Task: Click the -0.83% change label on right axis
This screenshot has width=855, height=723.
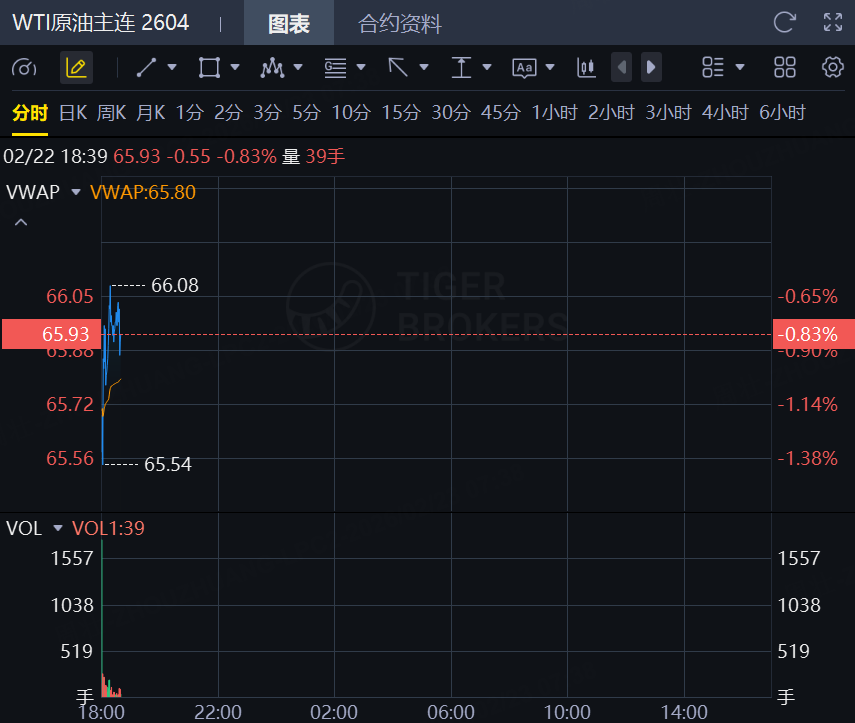Action: (x=814, y=334)
